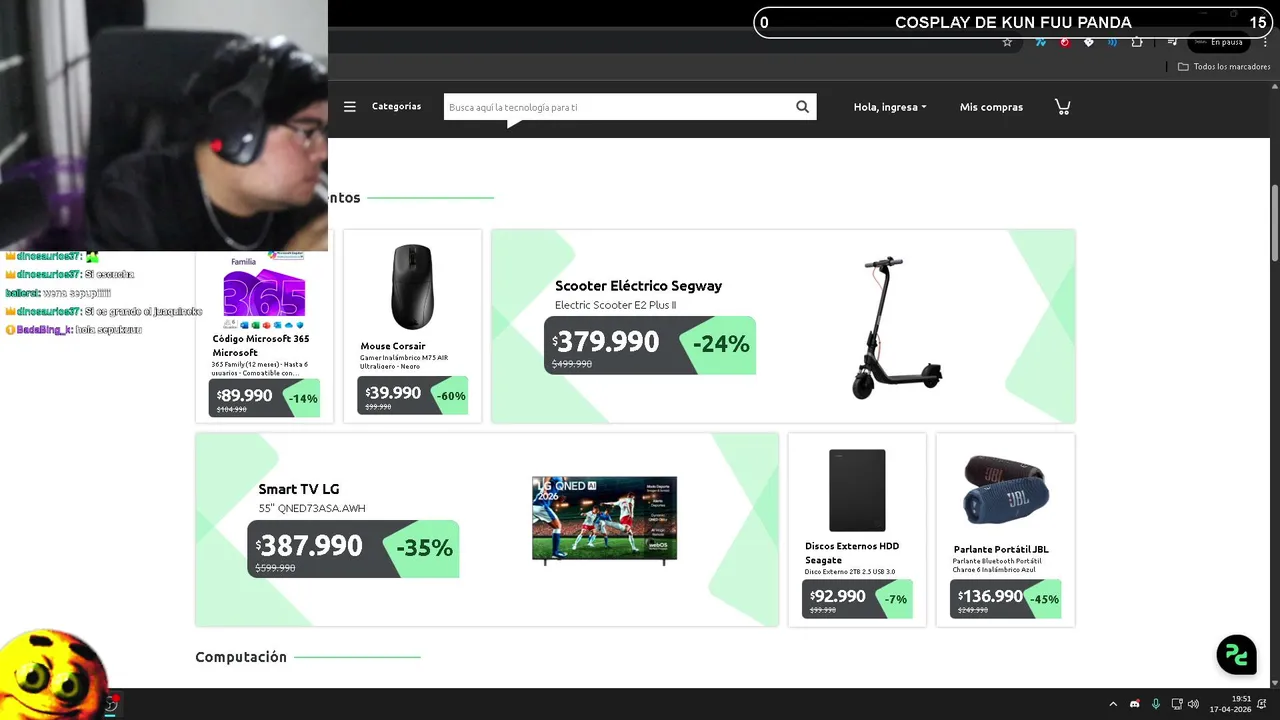Screen dimensions: 1280x720
Task: Open the shopping cart icon
Action: pos(1062,107)
